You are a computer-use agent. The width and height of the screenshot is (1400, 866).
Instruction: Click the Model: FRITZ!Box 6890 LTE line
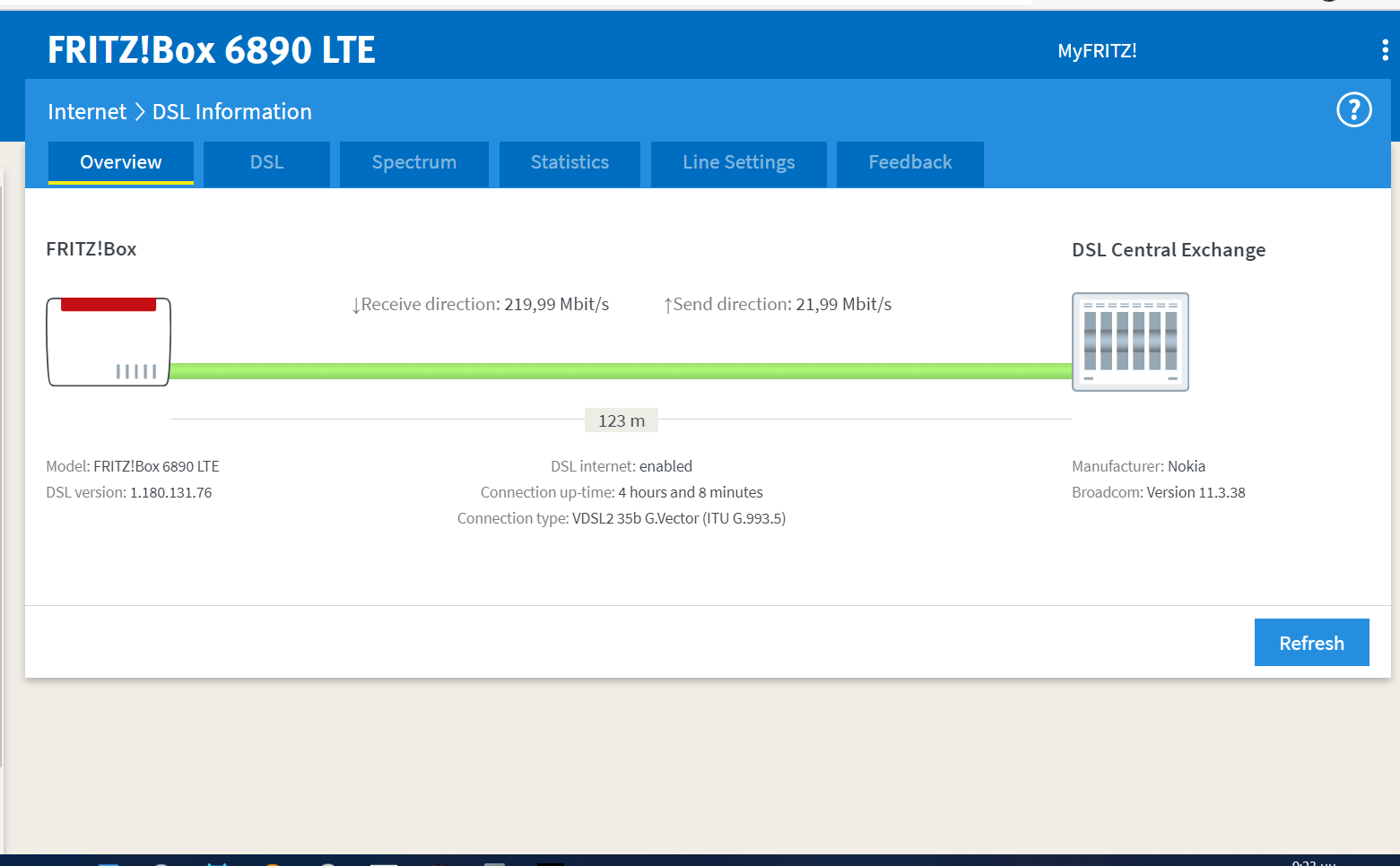click(x=133, y=466)
